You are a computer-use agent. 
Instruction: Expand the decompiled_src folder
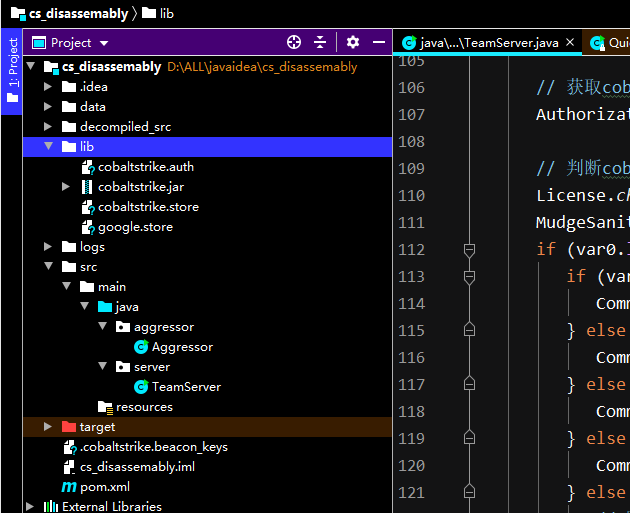point(48,127)
